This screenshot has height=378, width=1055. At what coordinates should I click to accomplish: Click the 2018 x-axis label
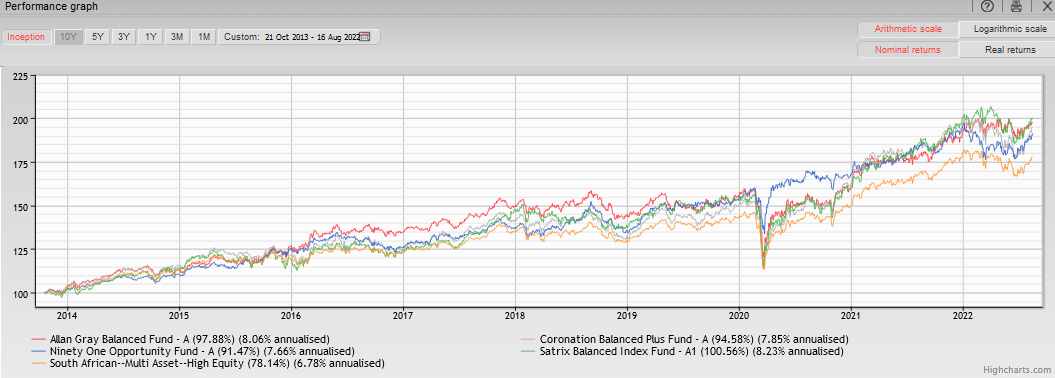coord(515,314)
